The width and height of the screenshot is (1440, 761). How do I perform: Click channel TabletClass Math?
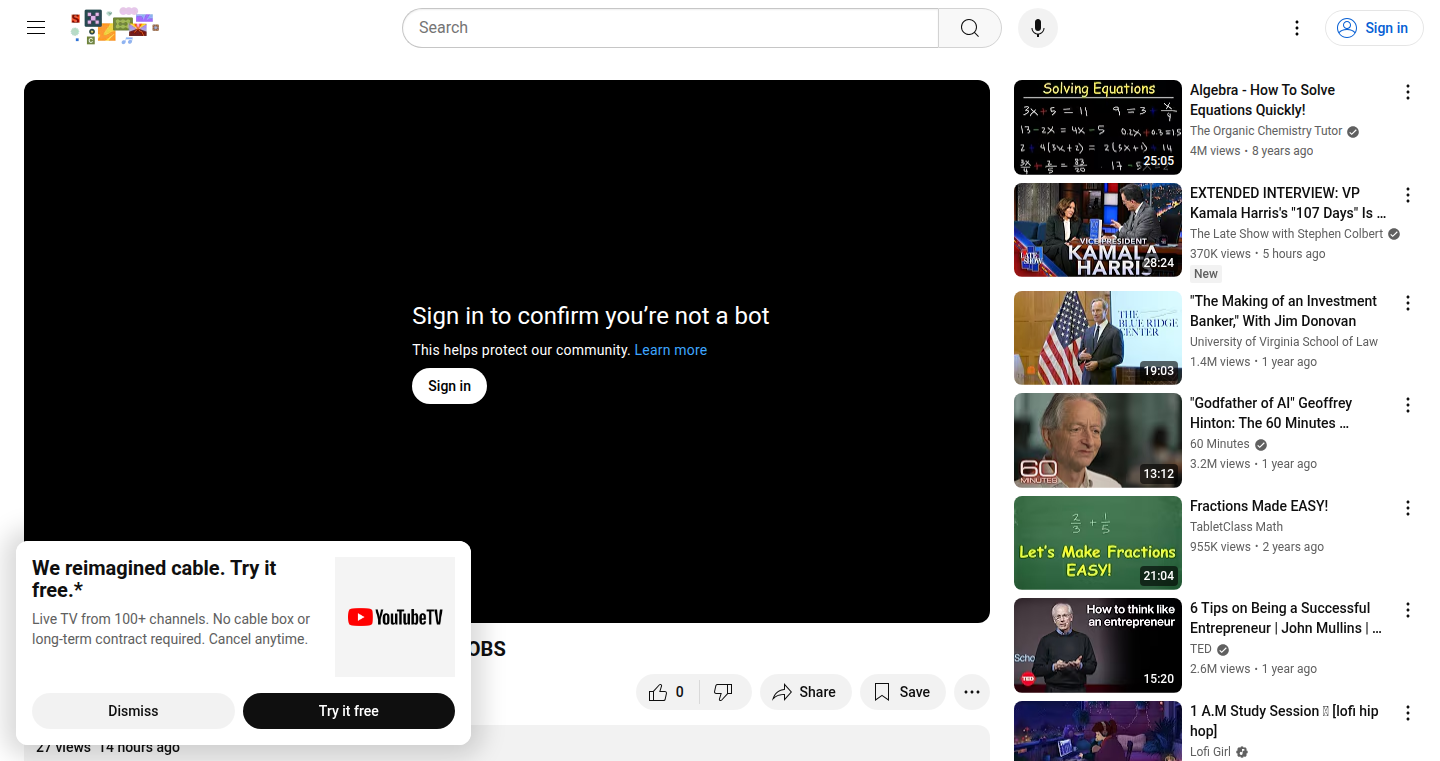pos(1236,527)
